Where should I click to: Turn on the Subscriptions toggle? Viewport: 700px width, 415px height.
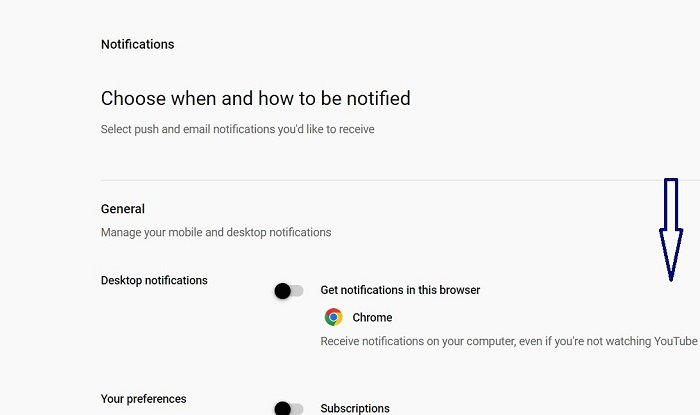[x=289, y=408]
